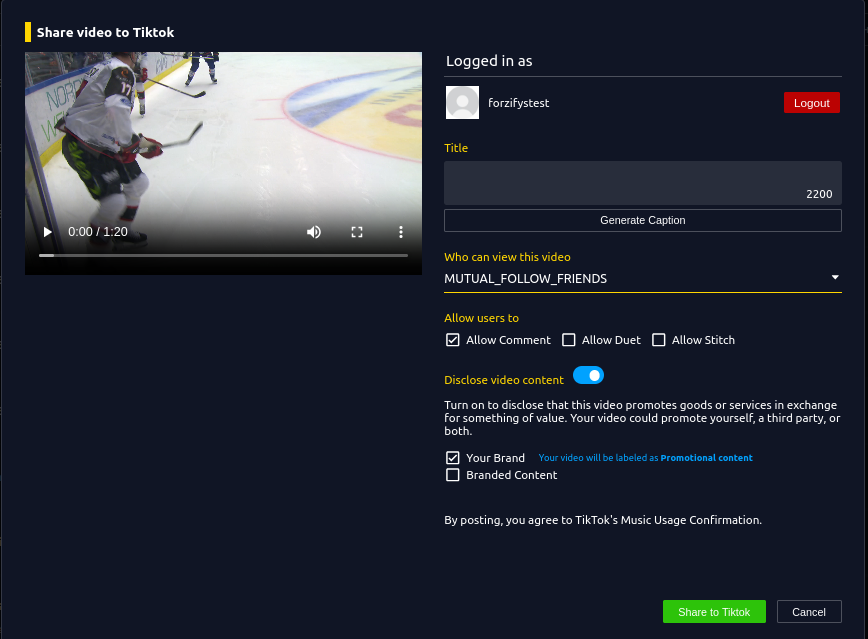Uncheck Allow Comment
Image resolution: width=868 pixels, height=639 pixels.
(453, 340)
